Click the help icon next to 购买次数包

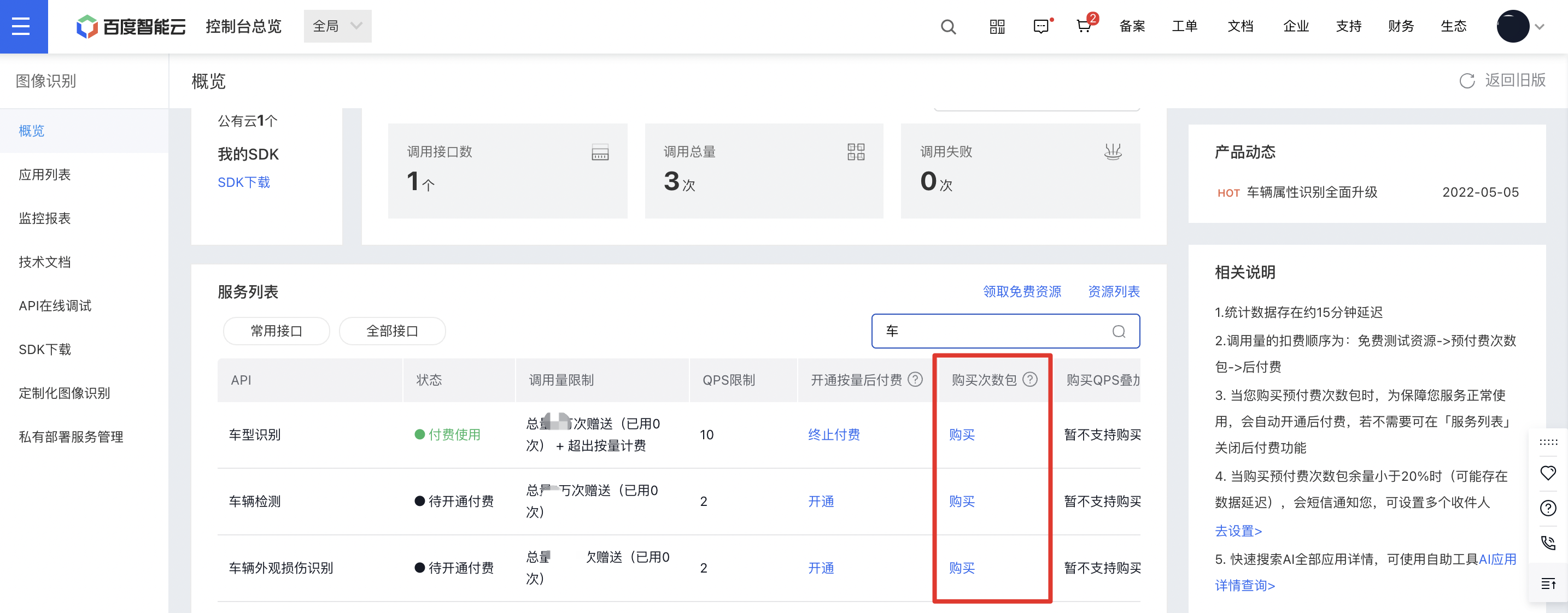point(1029,380)
